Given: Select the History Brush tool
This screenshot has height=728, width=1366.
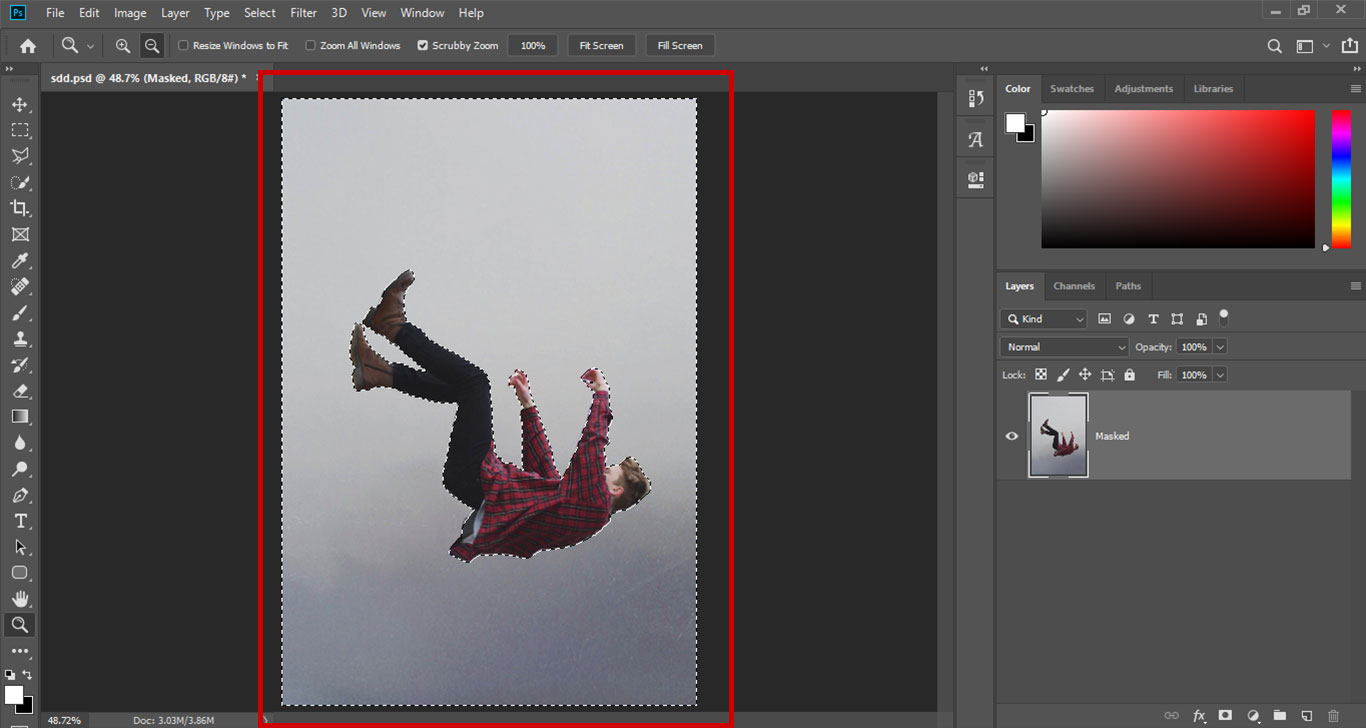Looking at the screenshot, I should (x=20, y=364).
